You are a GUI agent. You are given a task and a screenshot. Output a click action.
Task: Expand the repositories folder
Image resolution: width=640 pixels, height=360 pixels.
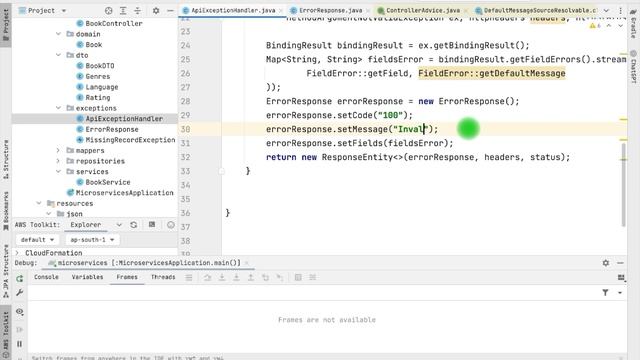click(x=58, y=161)
